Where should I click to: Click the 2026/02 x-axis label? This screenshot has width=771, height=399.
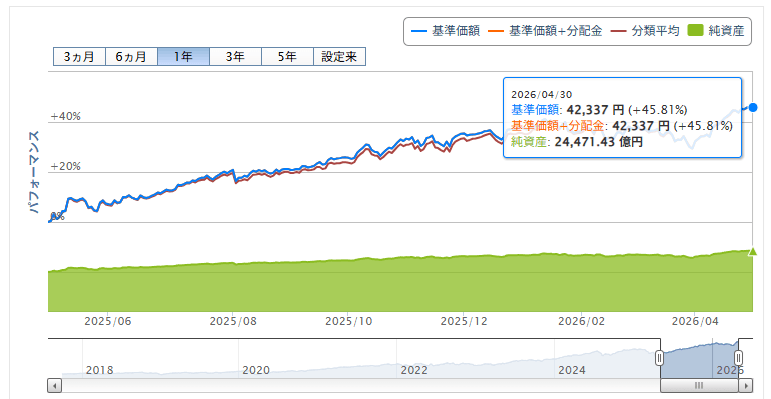(x=581, y=322)
